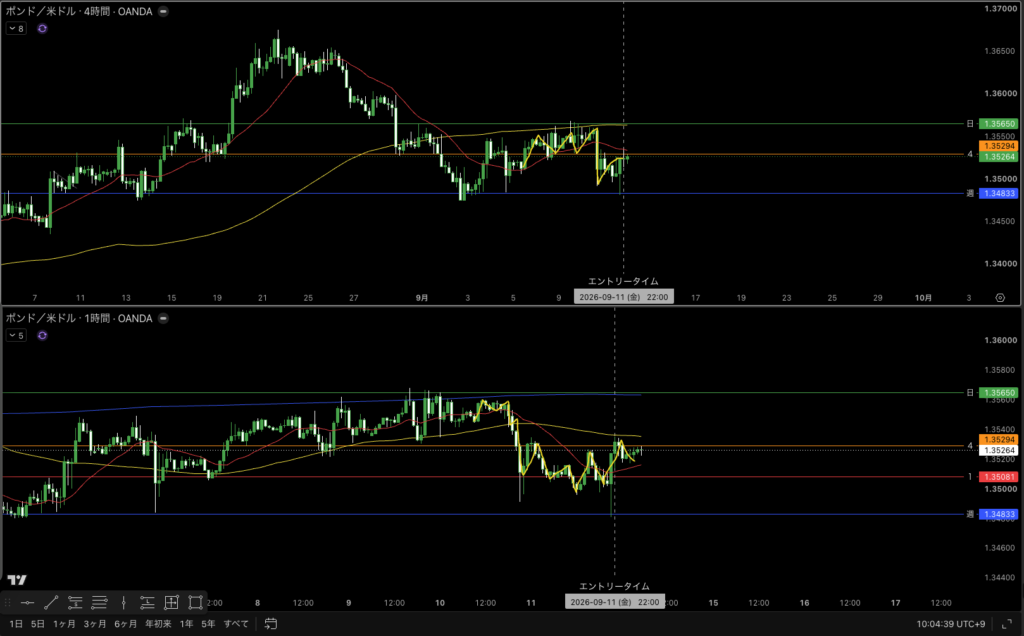Select the trend line tool
The width and height of the screenshot is (1024, 636).
(51, 602)
